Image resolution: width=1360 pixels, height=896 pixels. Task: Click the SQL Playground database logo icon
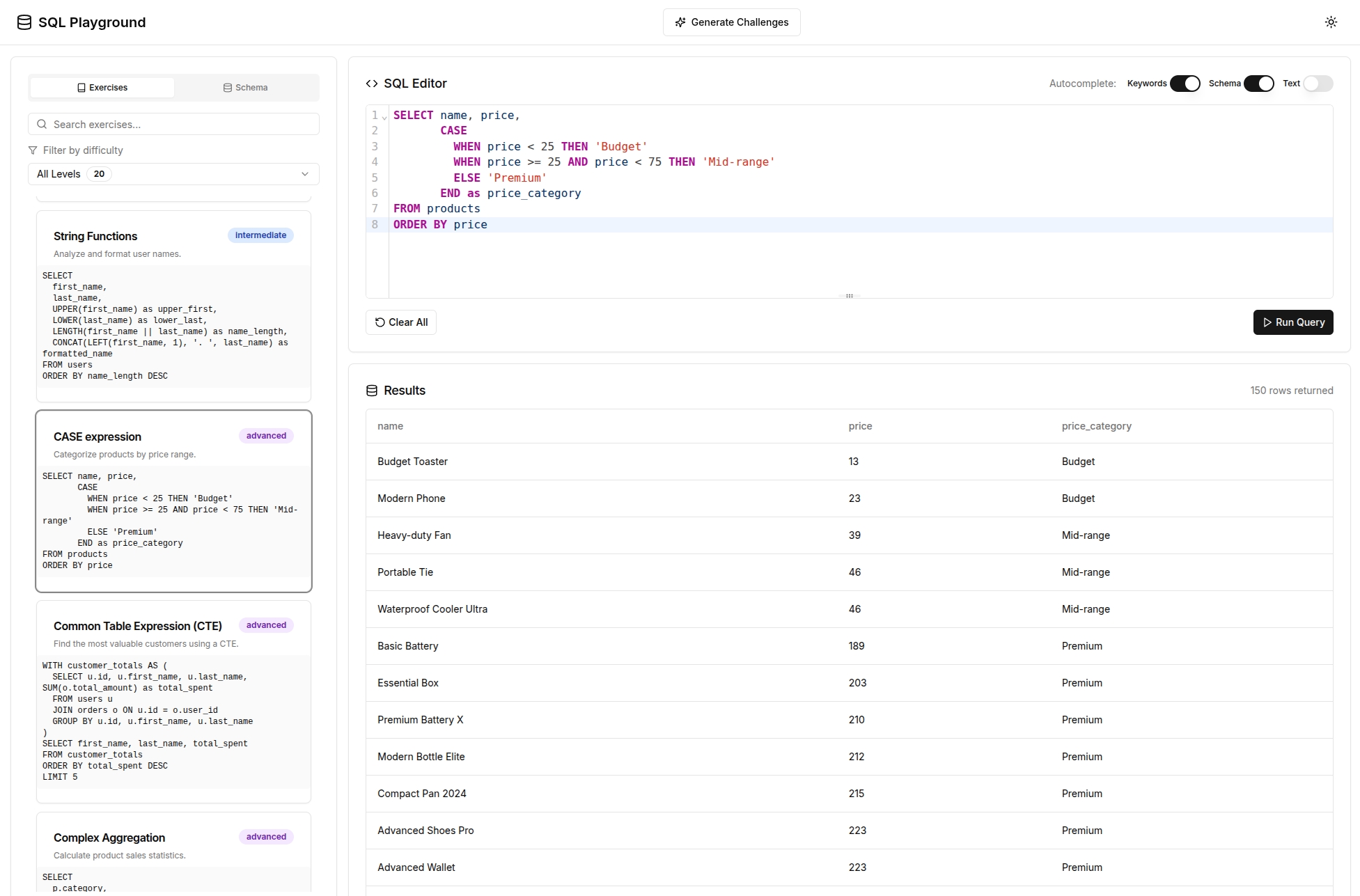(24, 22)
